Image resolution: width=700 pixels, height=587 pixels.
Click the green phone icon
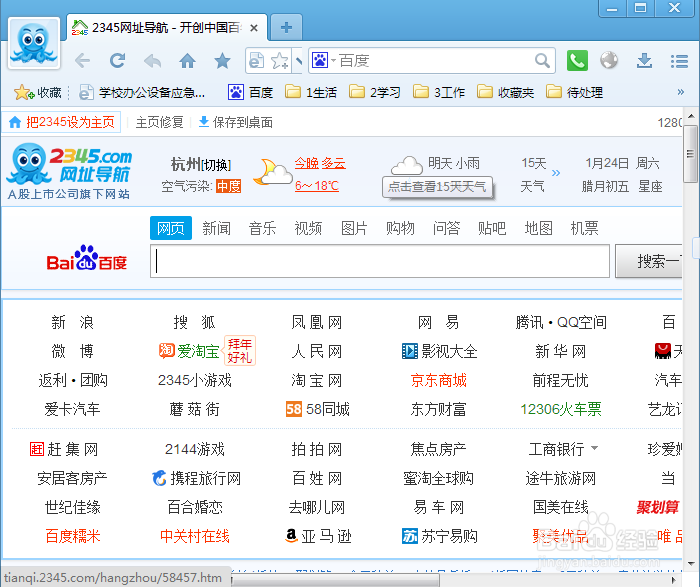577,60
